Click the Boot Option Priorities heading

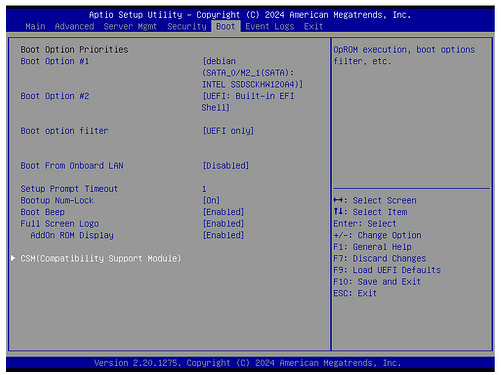pos(74,50)
